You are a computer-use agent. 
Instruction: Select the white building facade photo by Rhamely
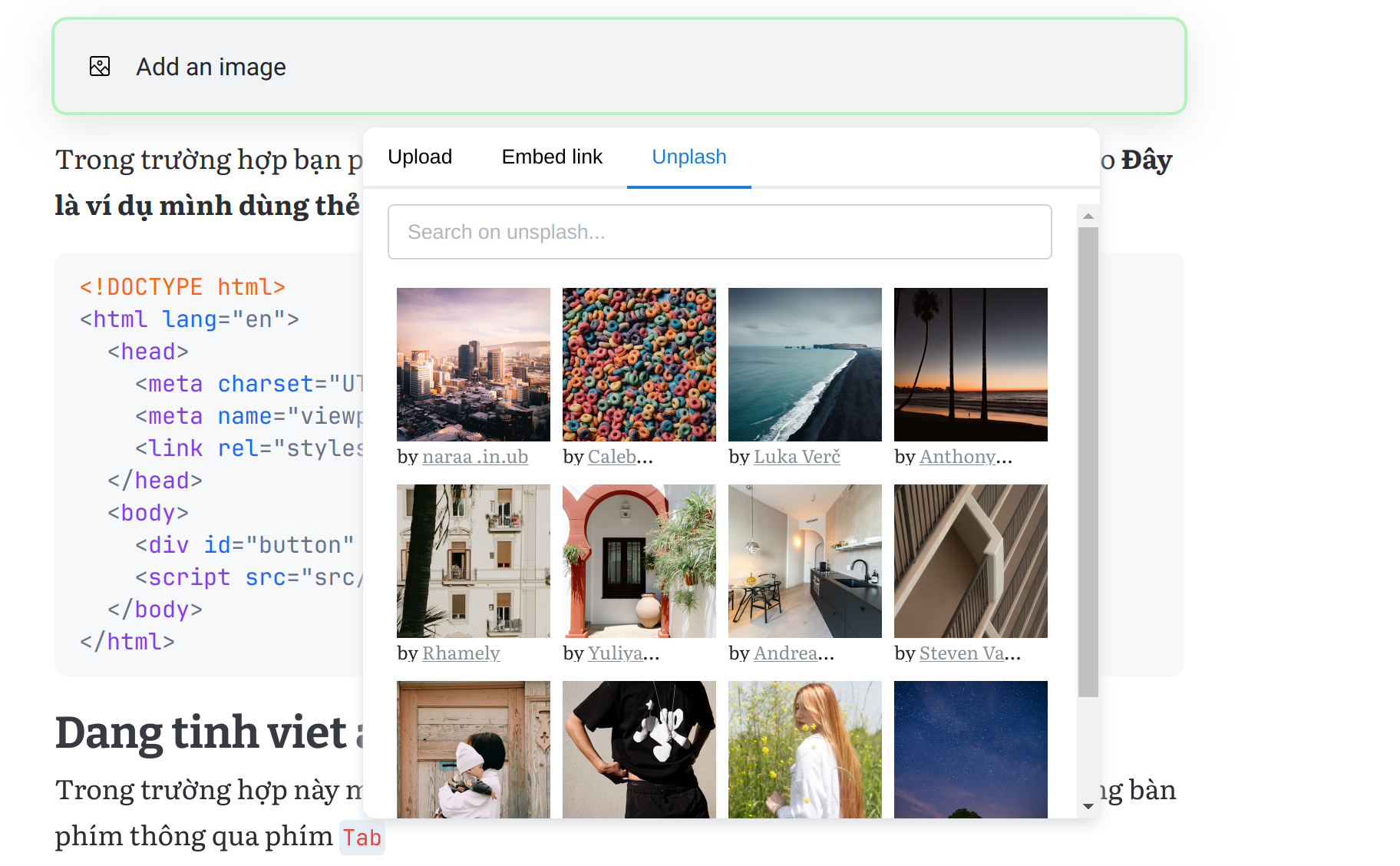(474, 561)
